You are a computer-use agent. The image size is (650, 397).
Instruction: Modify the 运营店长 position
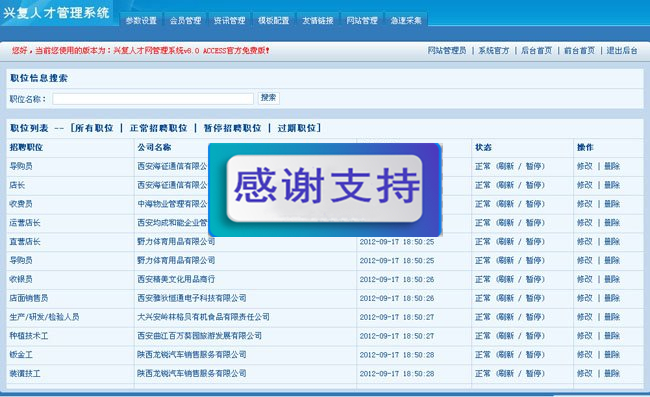pyautogui.click(x=585, y=223)
